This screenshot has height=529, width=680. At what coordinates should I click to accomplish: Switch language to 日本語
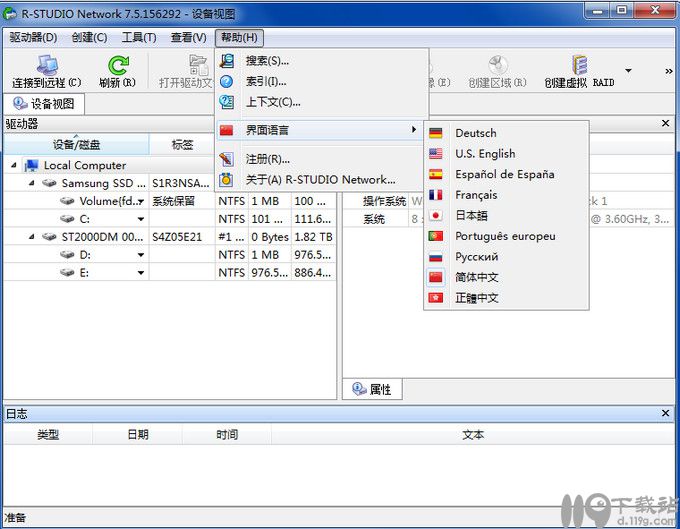pos(506,216)
